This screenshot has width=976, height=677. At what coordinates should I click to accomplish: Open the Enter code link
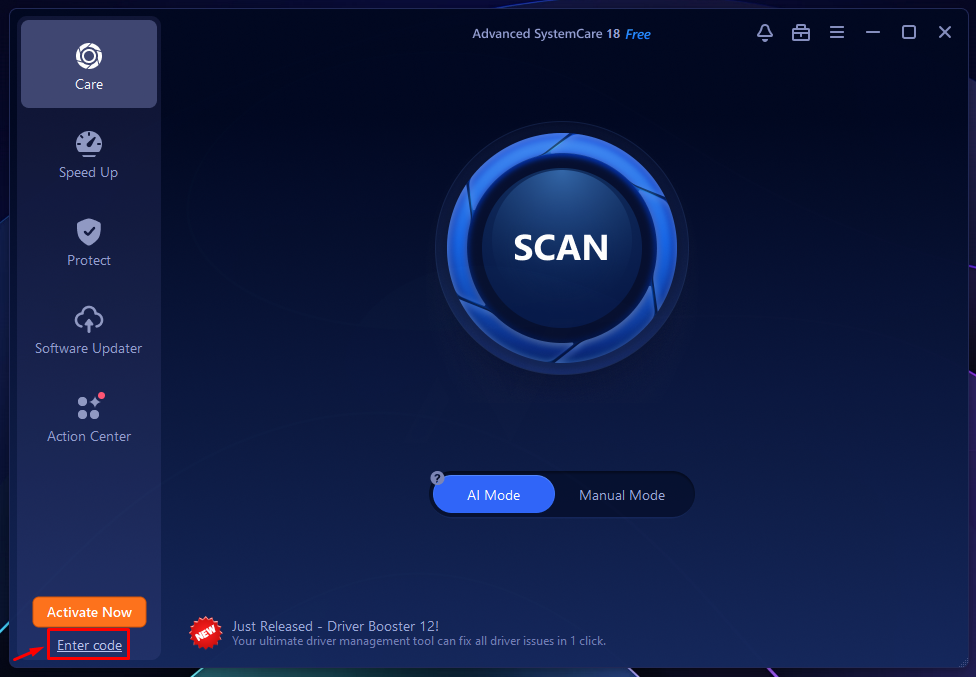pos(89,645)
